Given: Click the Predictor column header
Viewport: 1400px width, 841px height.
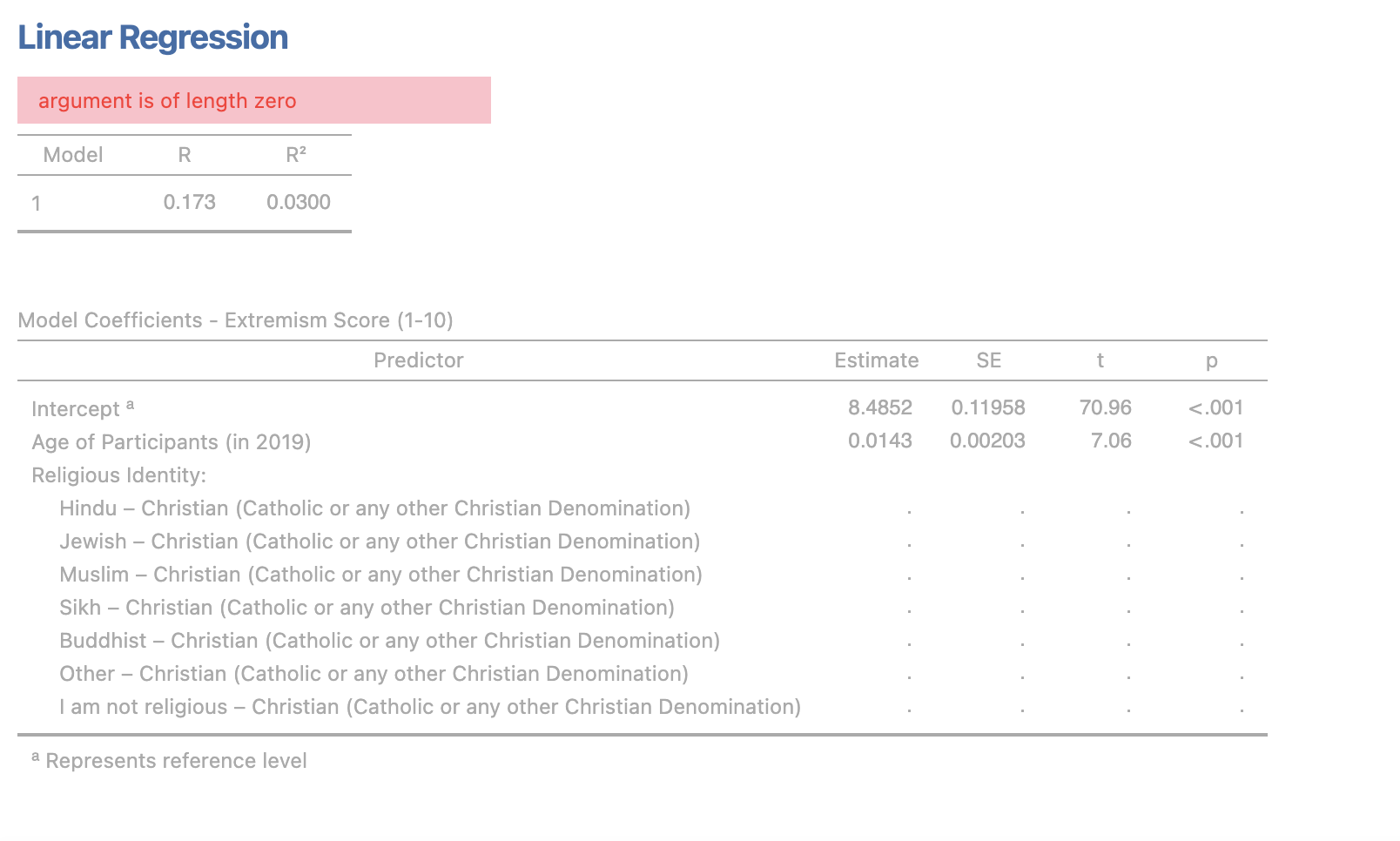Looking at the screenshot, I should pos(419,360).
